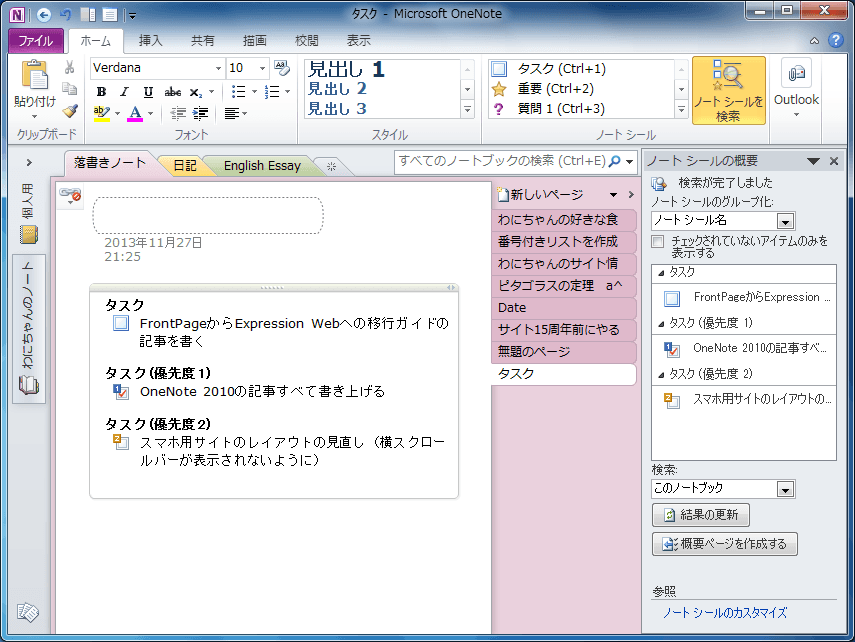Viewport: 855px width, 642px height.
Task: Uncheck the OneNote 2010 priority 1 task checkbox
Action: click(x=121, y=392)
